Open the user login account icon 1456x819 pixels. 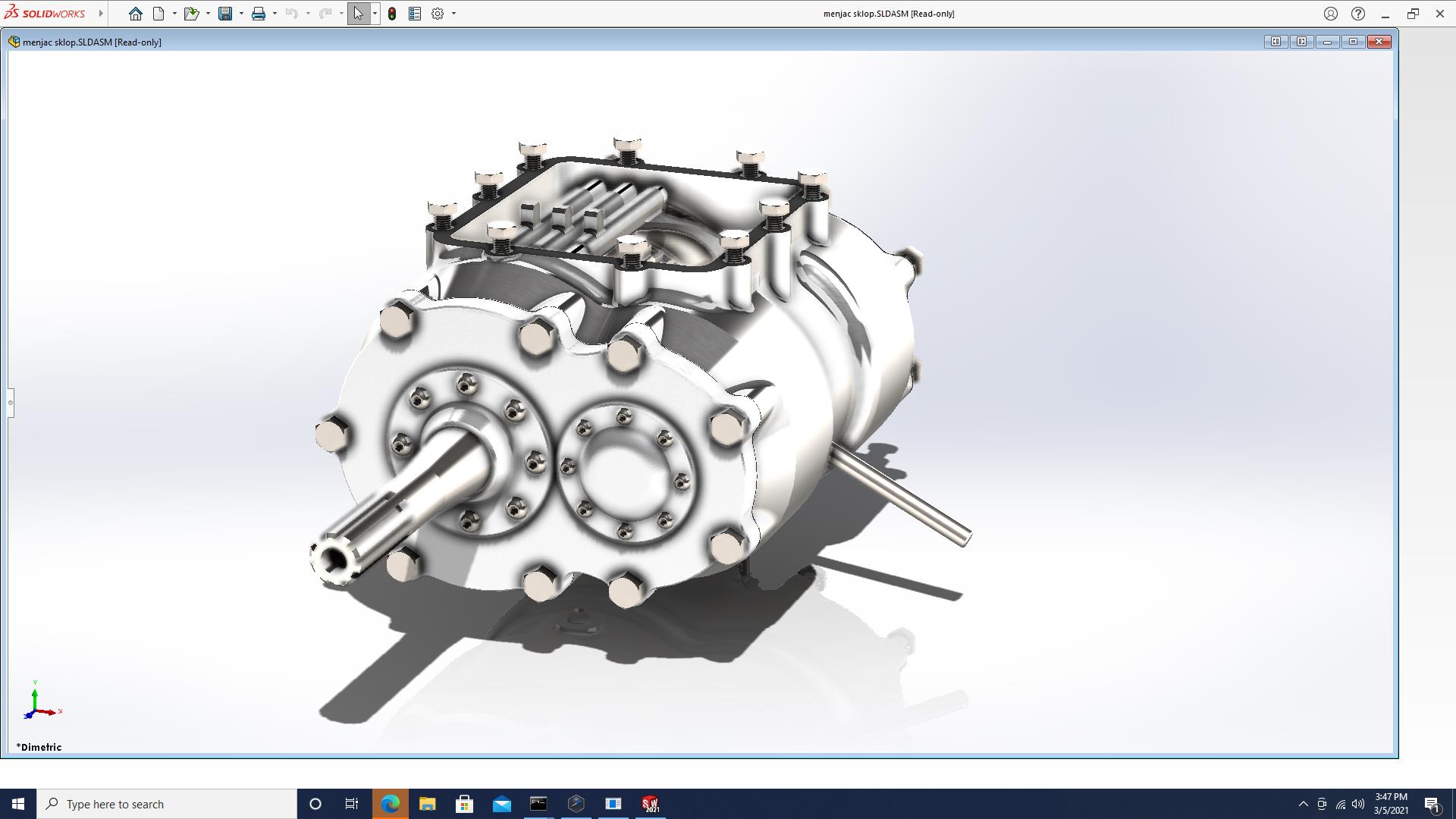coord(1331,14)
